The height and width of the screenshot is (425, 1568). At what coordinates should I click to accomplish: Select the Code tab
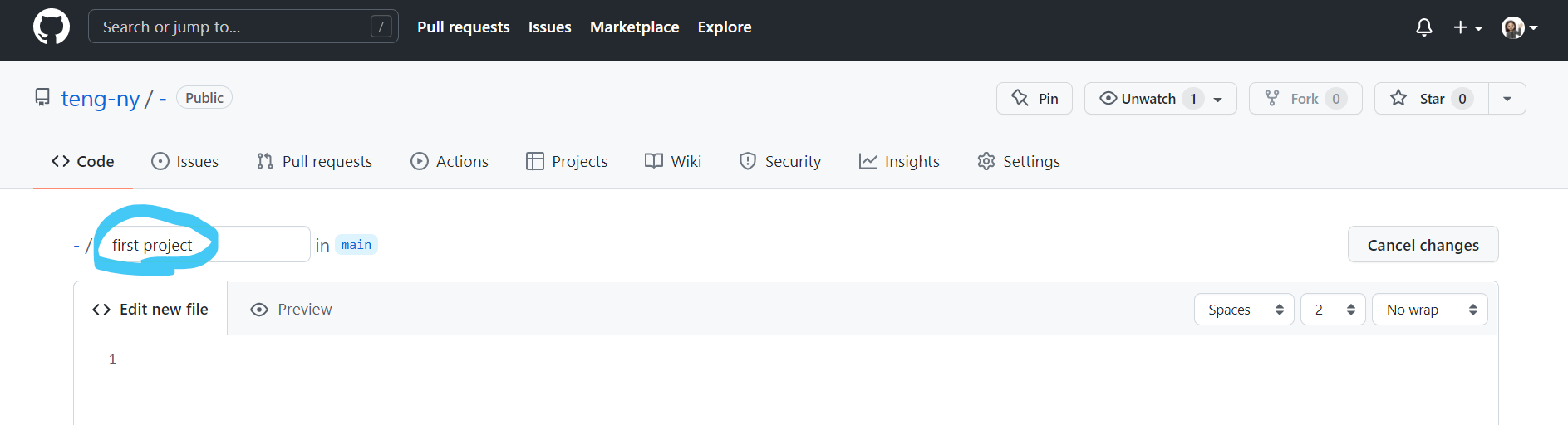(x=83, y=161)
